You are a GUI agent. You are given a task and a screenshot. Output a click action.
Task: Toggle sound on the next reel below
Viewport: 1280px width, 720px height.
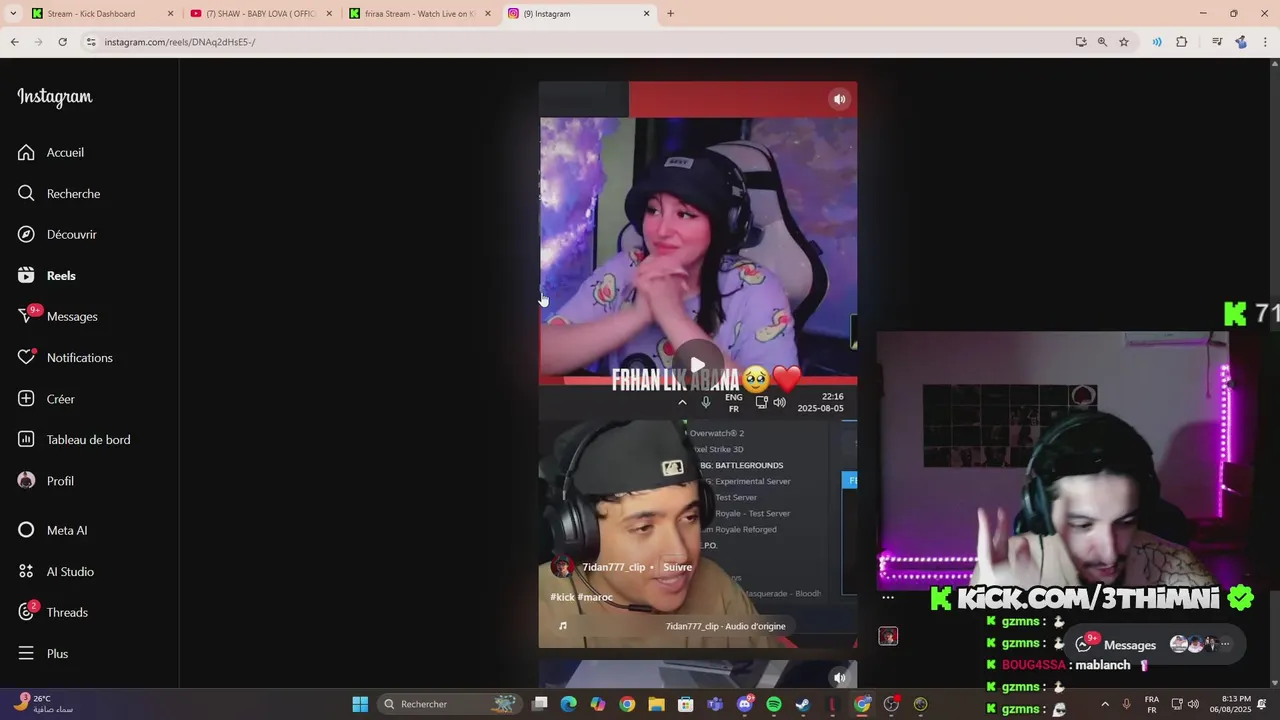point(840,678)
